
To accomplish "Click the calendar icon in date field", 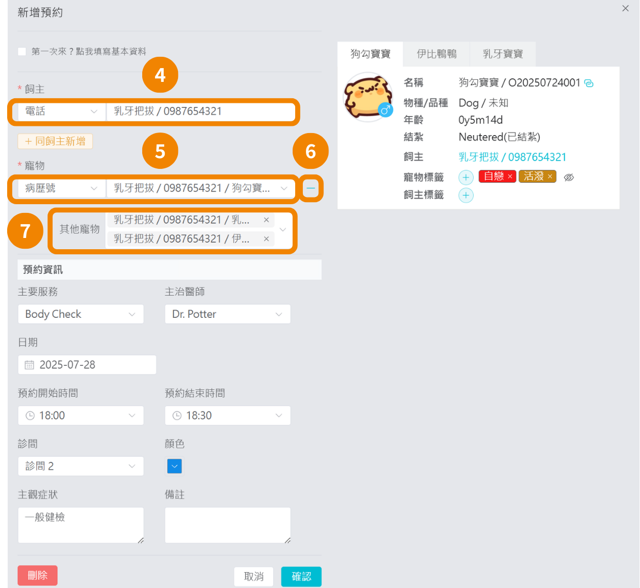I will point(29,365).
